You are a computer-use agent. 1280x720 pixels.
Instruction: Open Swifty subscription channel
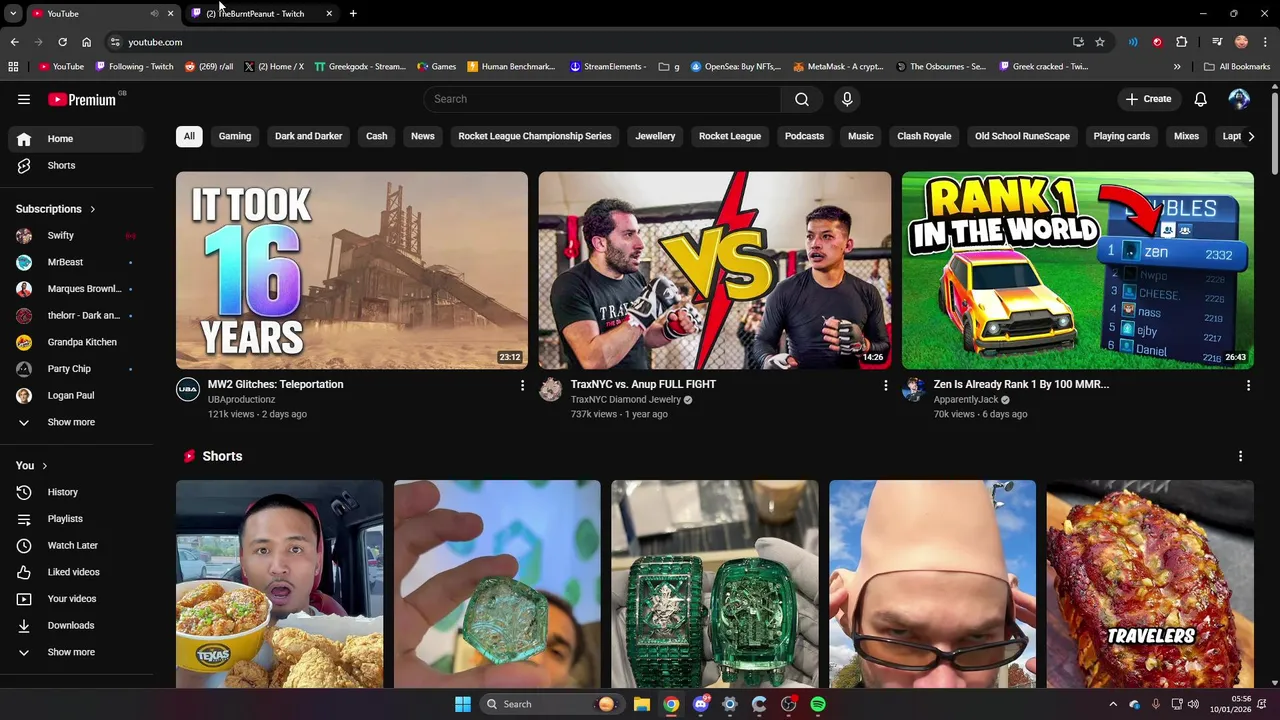(76, 236)
